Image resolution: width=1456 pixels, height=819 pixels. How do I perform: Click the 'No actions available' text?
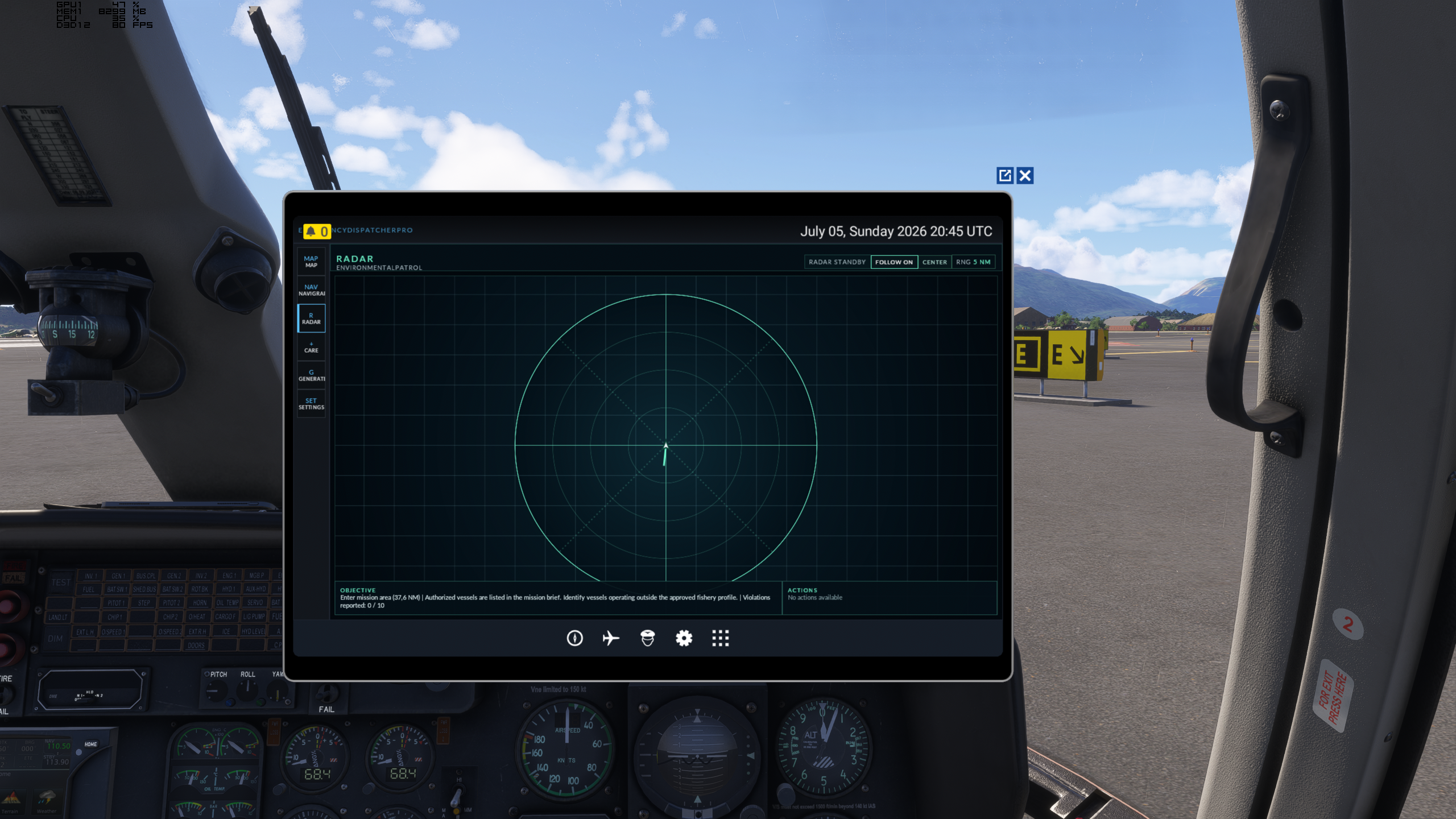coord(814,597)
